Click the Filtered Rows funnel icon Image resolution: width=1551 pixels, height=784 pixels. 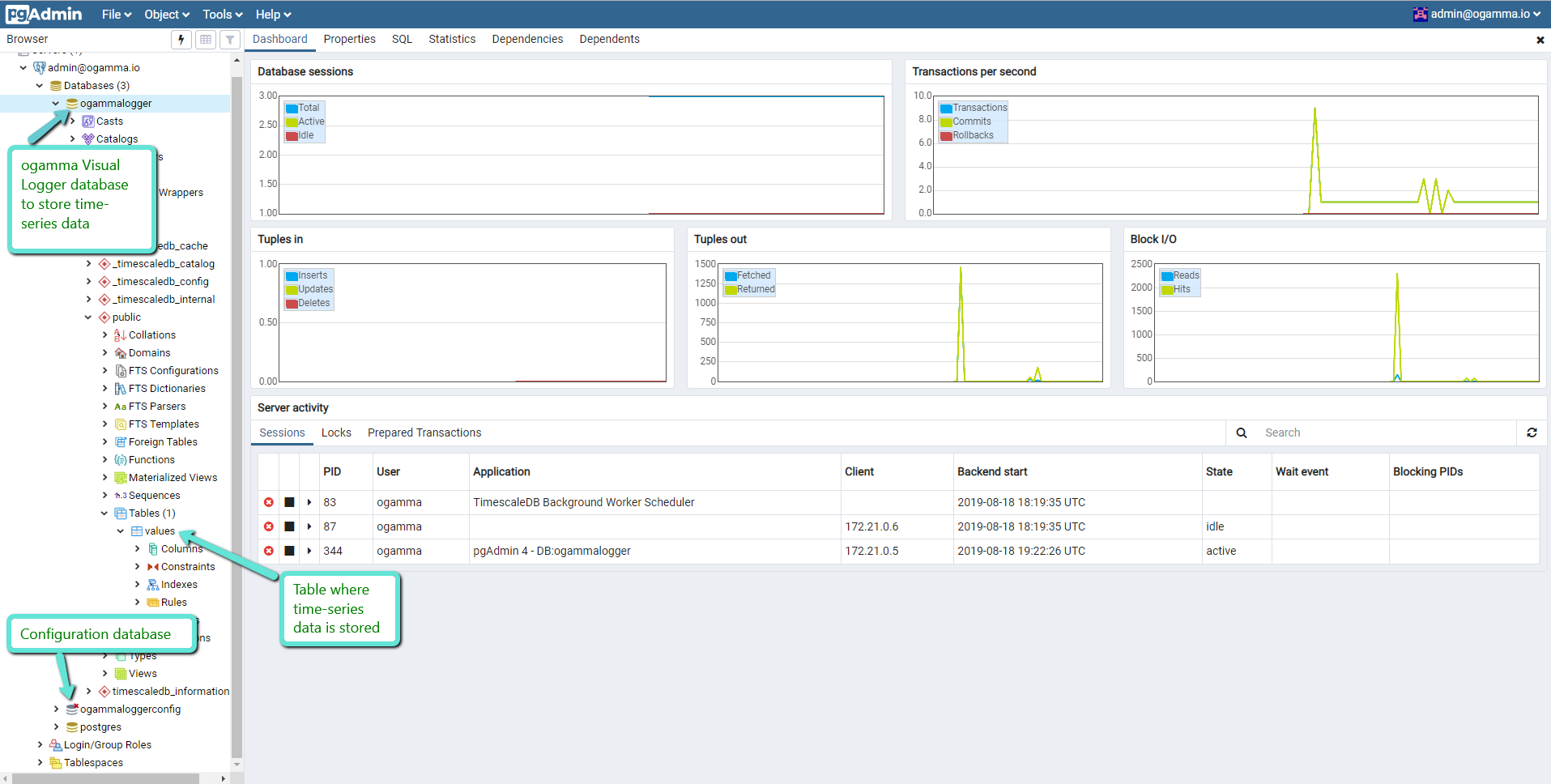pos(230,39)
